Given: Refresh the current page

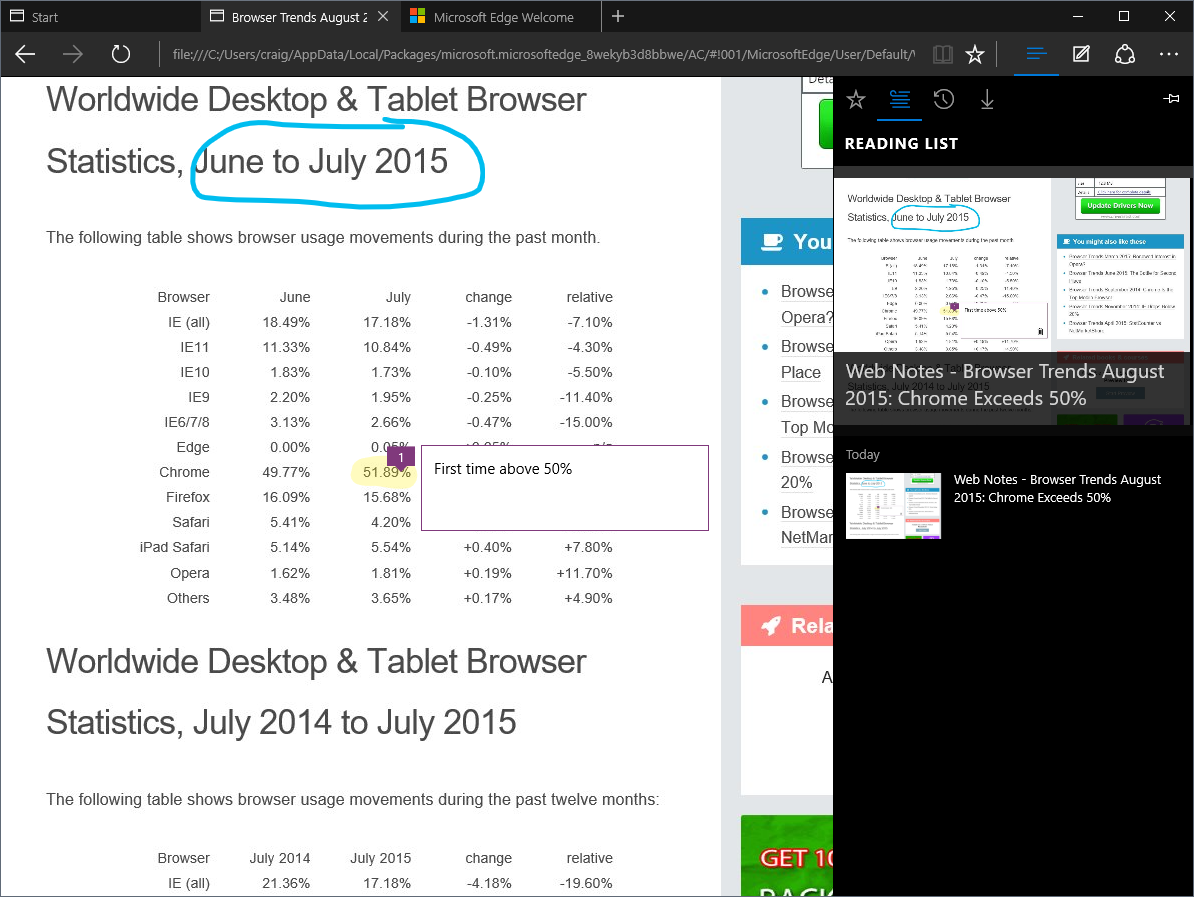Looking at the screenshot, I should tap(120, 54).
